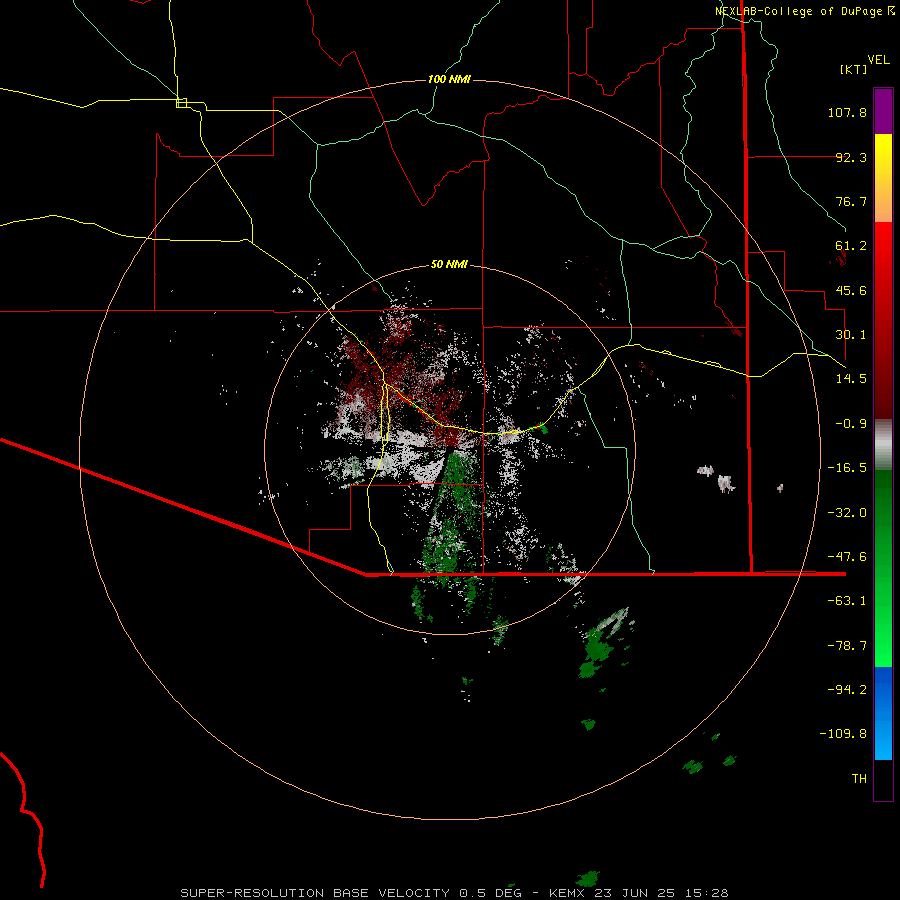Click the VEL legend title
The height and width of the screenshot is (900, 900).
point(878,60)
